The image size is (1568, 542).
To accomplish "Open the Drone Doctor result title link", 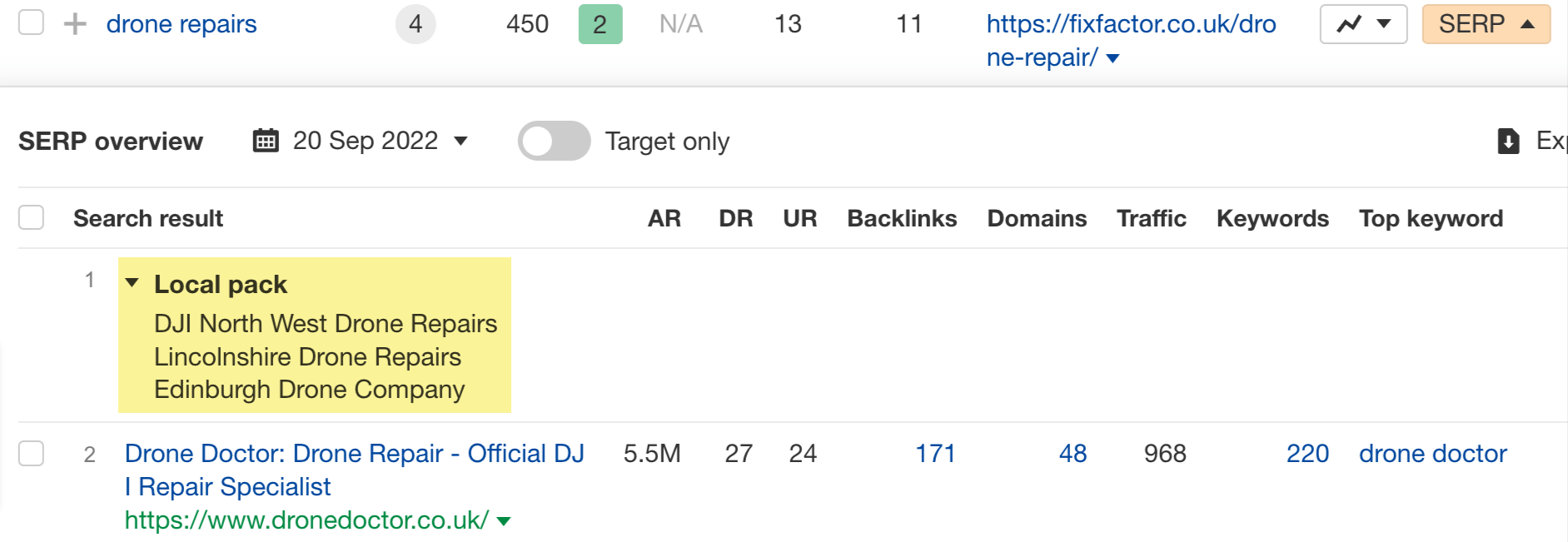I will pyautogui.click(x=355, y=454).
